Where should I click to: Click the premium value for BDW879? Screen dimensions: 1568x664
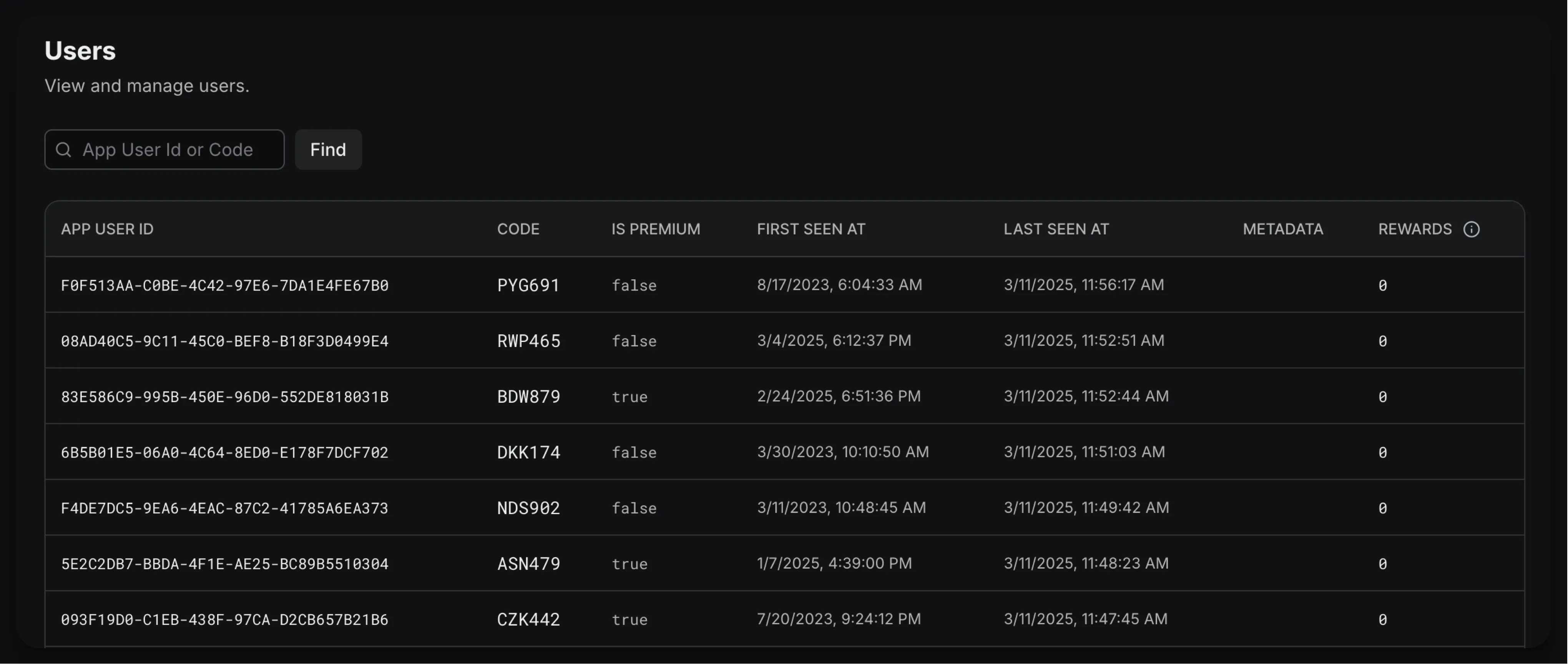click(630, 397)
